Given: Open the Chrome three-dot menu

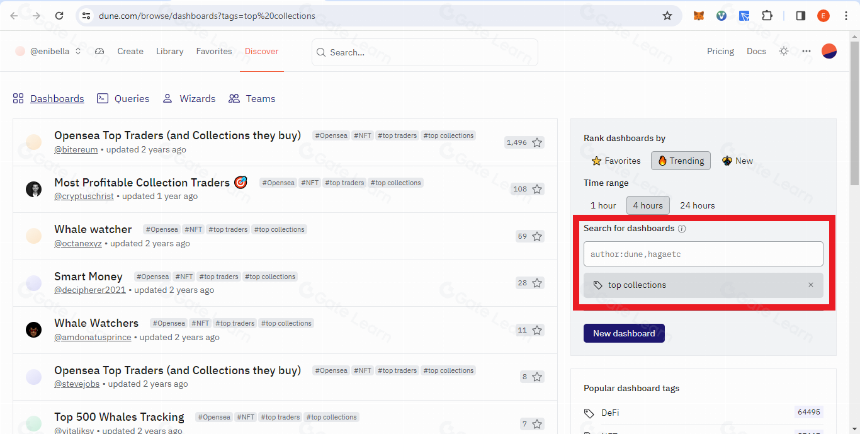Looking at the screenshot, I should click(x=846, y=16).
